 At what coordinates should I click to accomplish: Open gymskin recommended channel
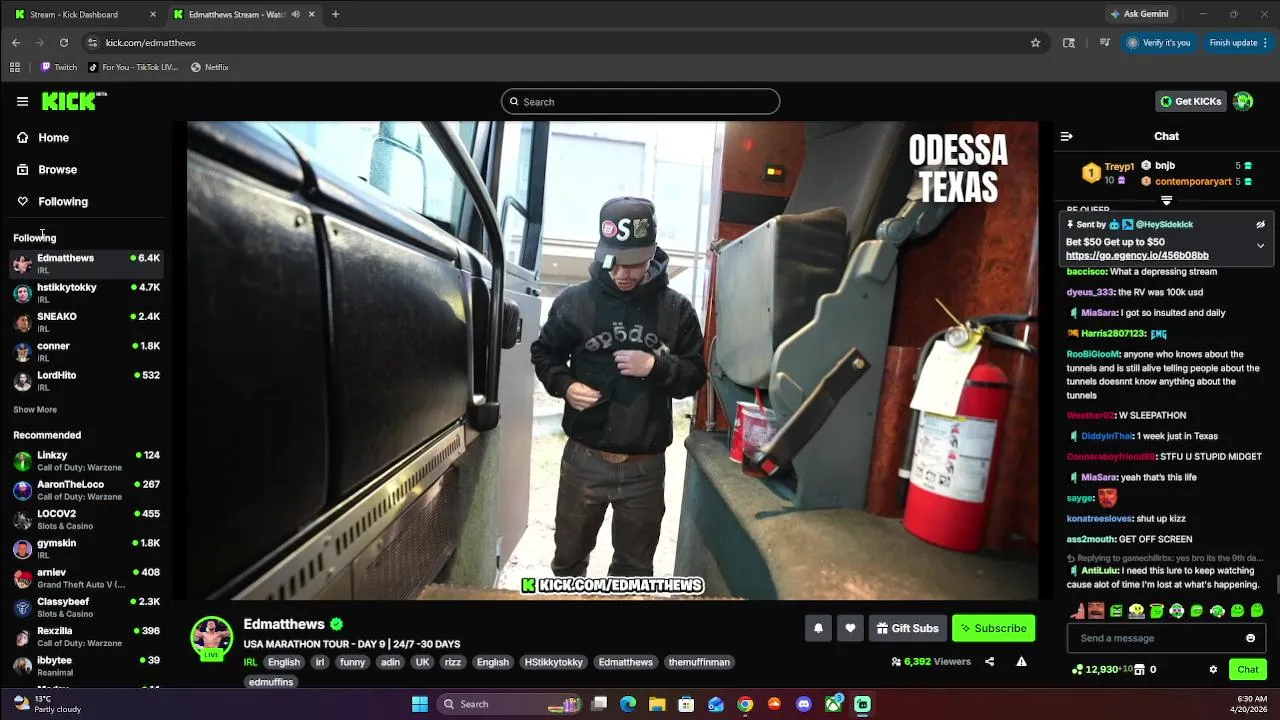[86, 548]
